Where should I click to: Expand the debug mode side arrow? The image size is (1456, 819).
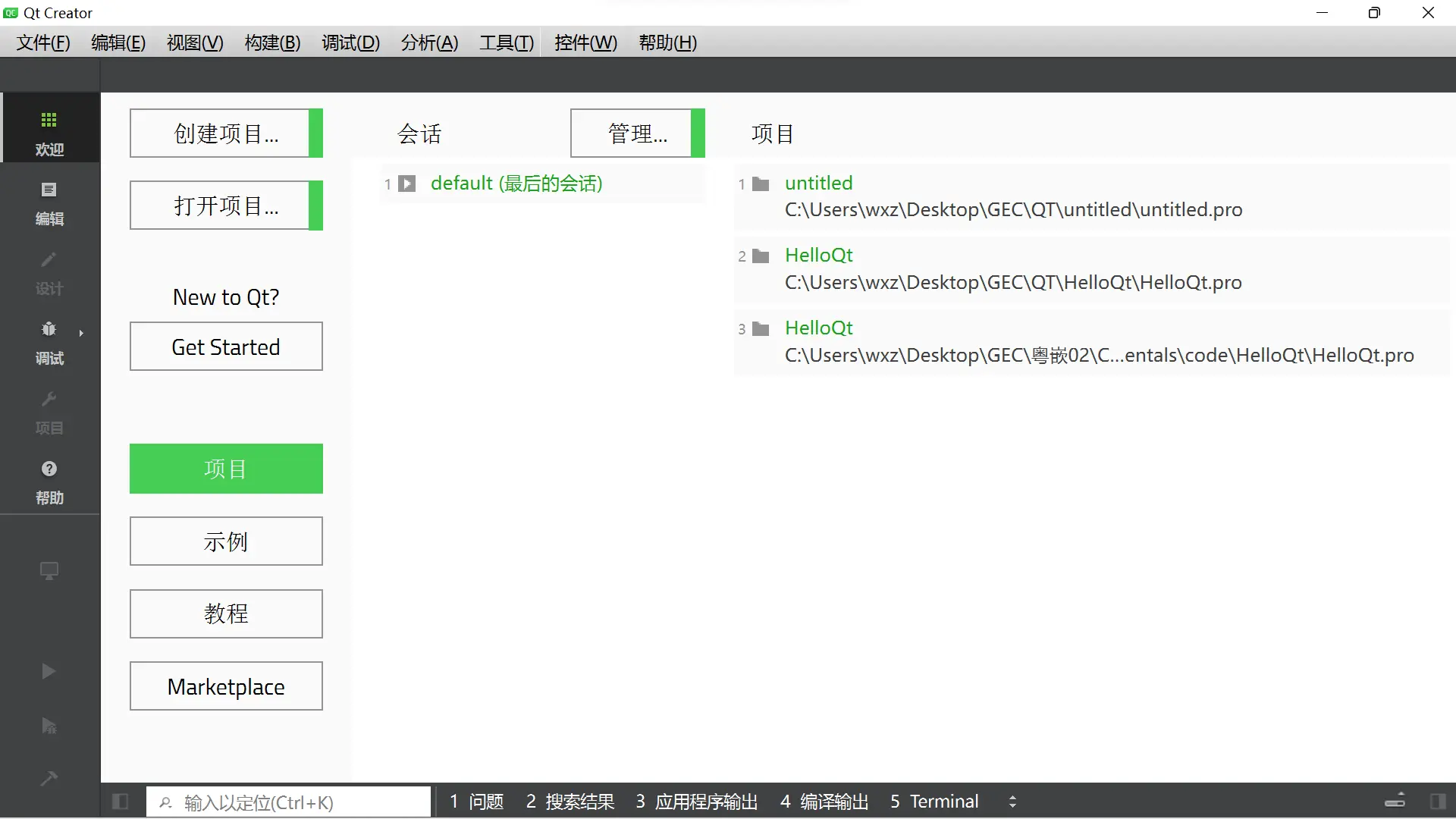[x=81, y=333]
